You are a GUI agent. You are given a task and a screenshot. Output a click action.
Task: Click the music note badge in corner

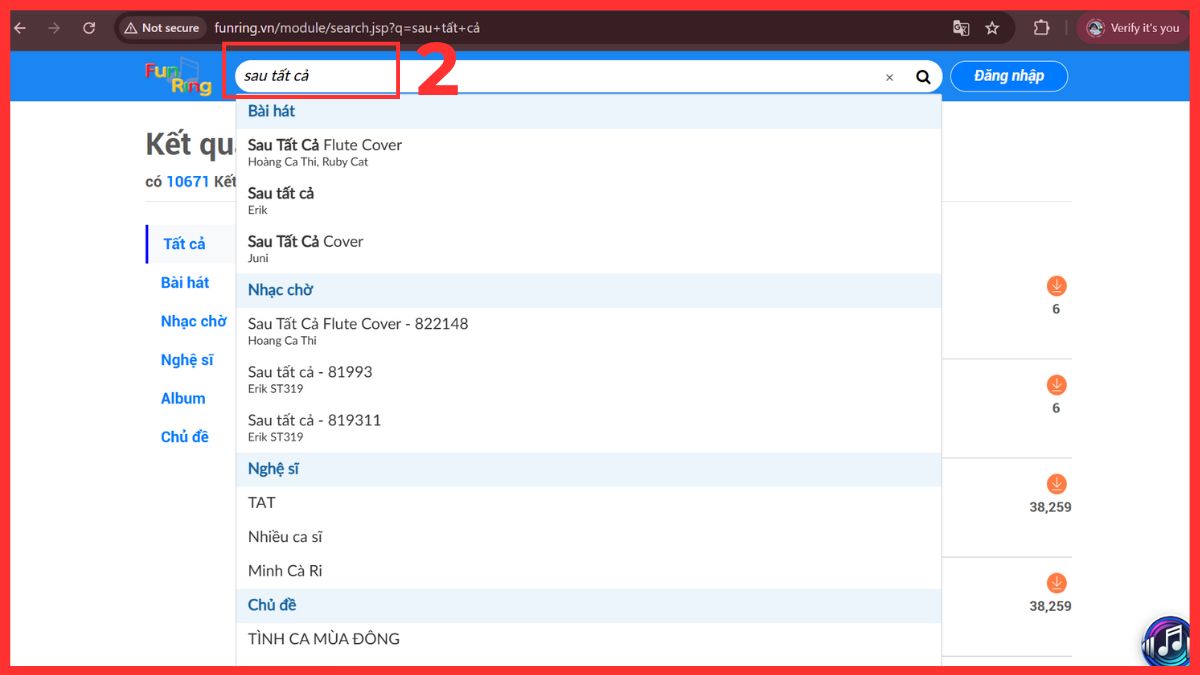pos(1167,641)
